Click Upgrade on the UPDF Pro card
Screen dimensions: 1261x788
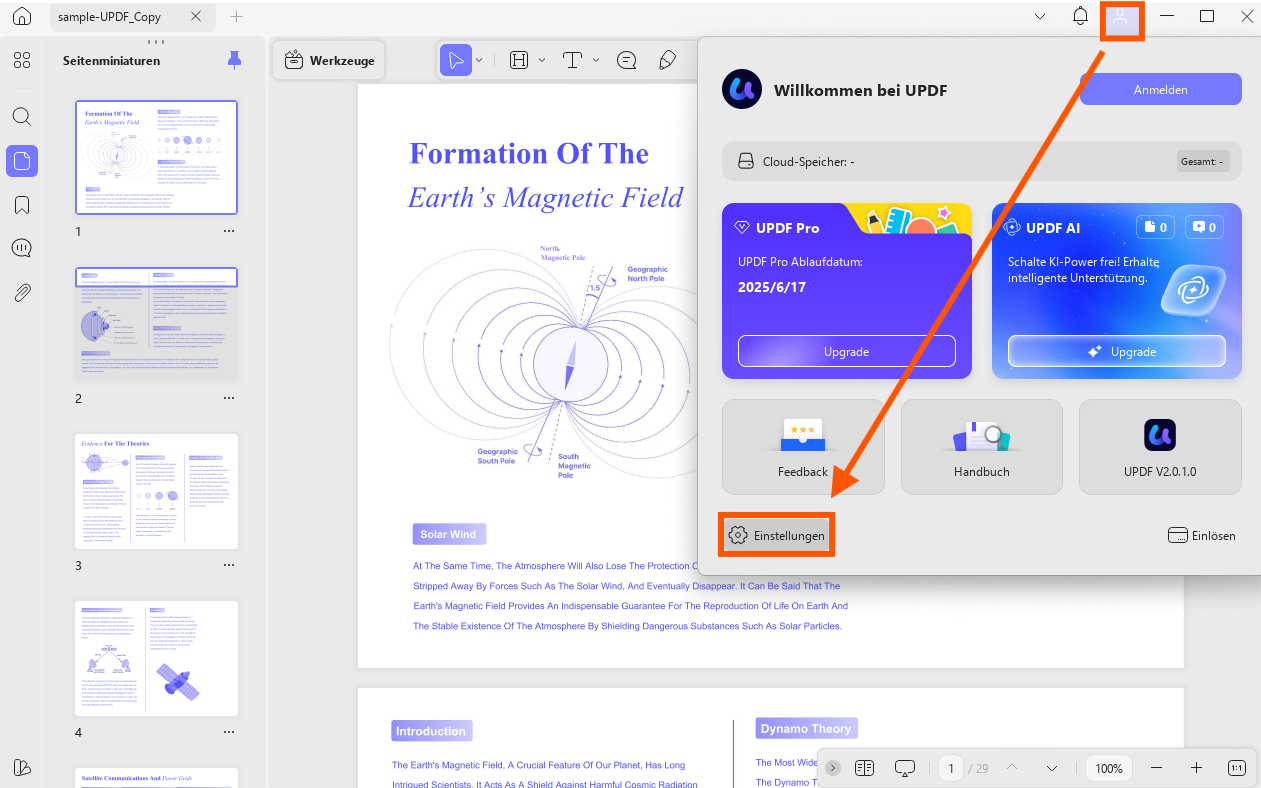(x=847, y=352)
